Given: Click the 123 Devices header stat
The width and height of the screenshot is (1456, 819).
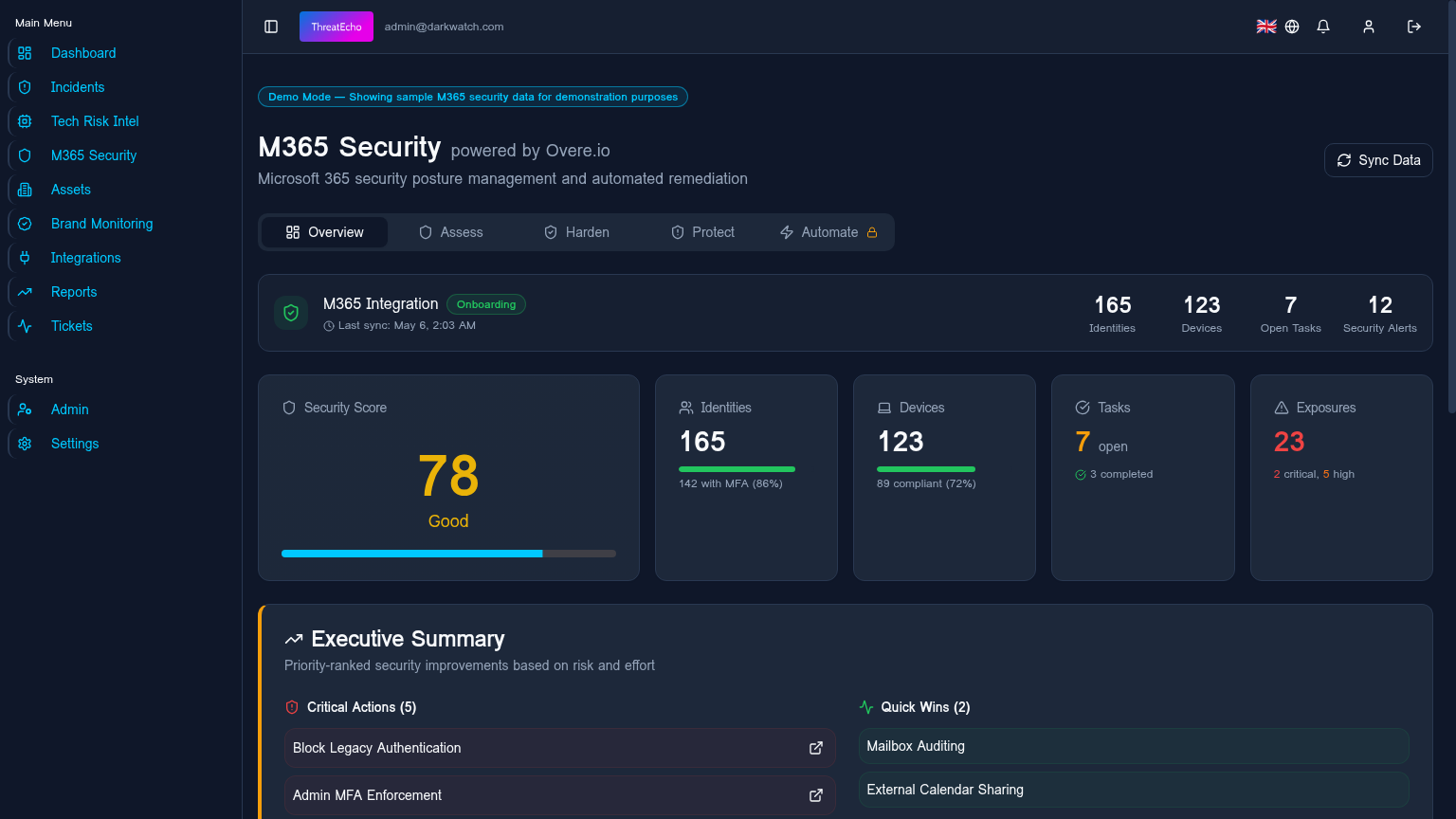Looking at the screenshot, I should pos(1202,314).
